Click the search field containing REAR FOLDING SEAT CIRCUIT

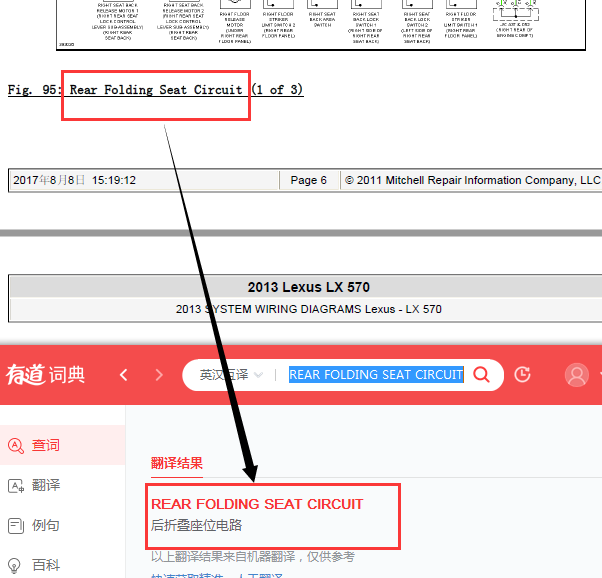(376, 374)
